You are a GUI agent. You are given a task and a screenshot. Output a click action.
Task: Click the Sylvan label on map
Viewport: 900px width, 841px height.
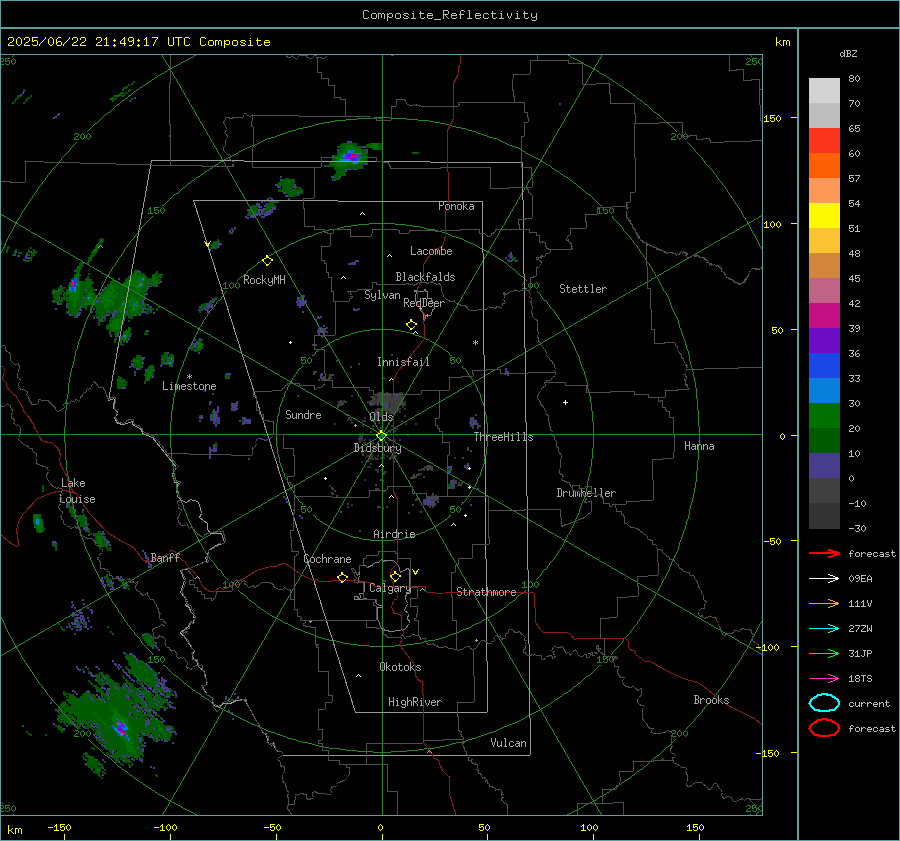click(x=382, y=295)
